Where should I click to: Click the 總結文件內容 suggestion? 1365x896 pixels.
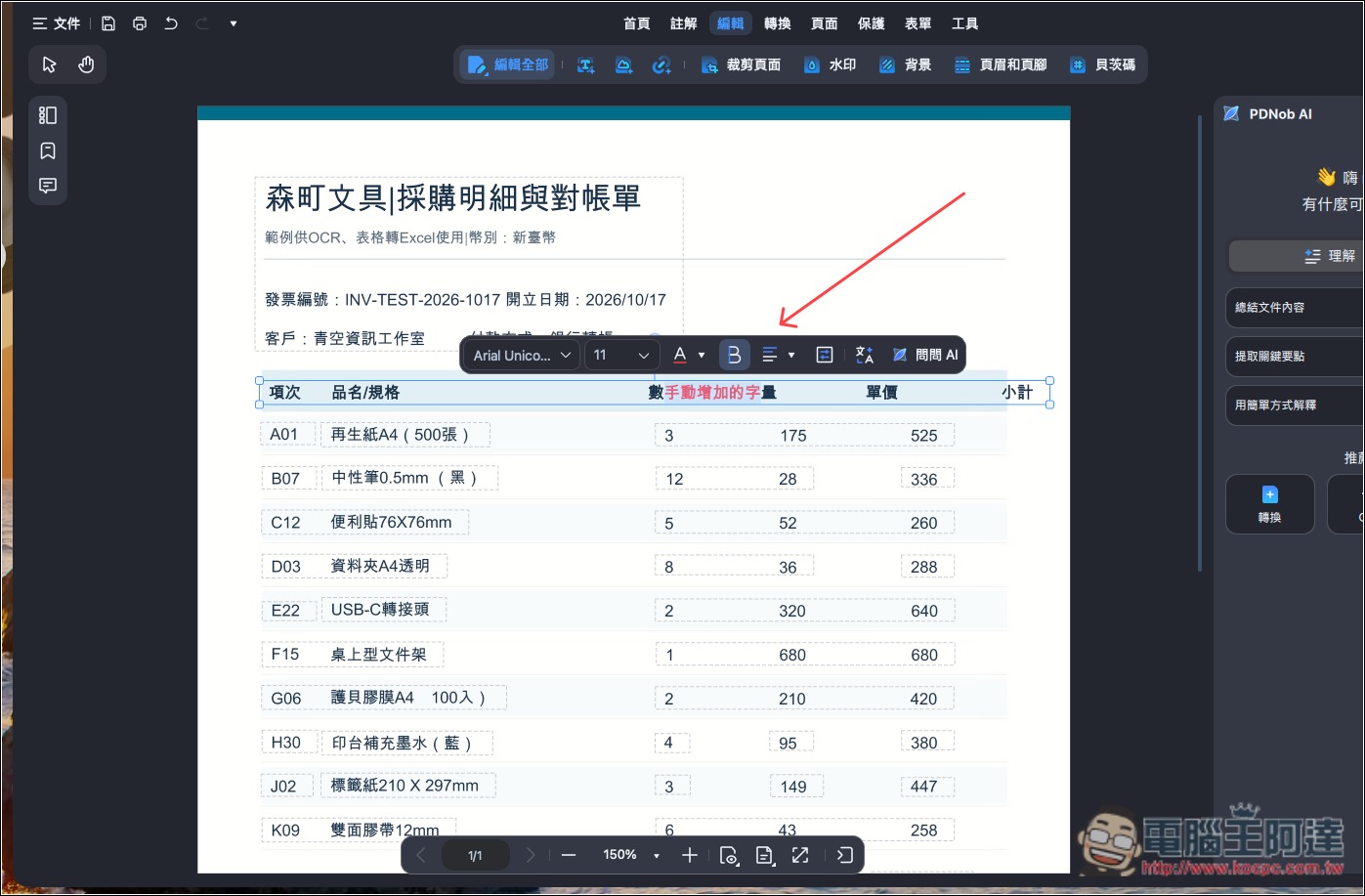1295,308
